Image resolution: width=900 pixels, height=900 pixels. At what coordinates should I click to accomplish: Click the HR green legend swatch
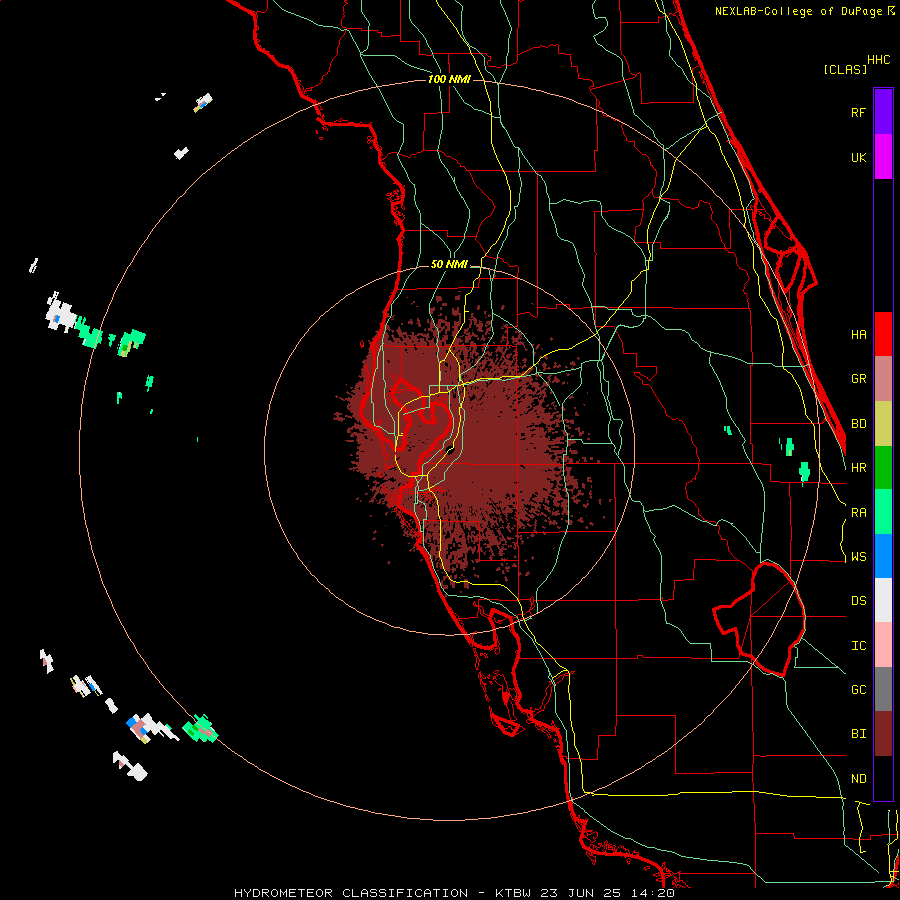pos(883,468)
